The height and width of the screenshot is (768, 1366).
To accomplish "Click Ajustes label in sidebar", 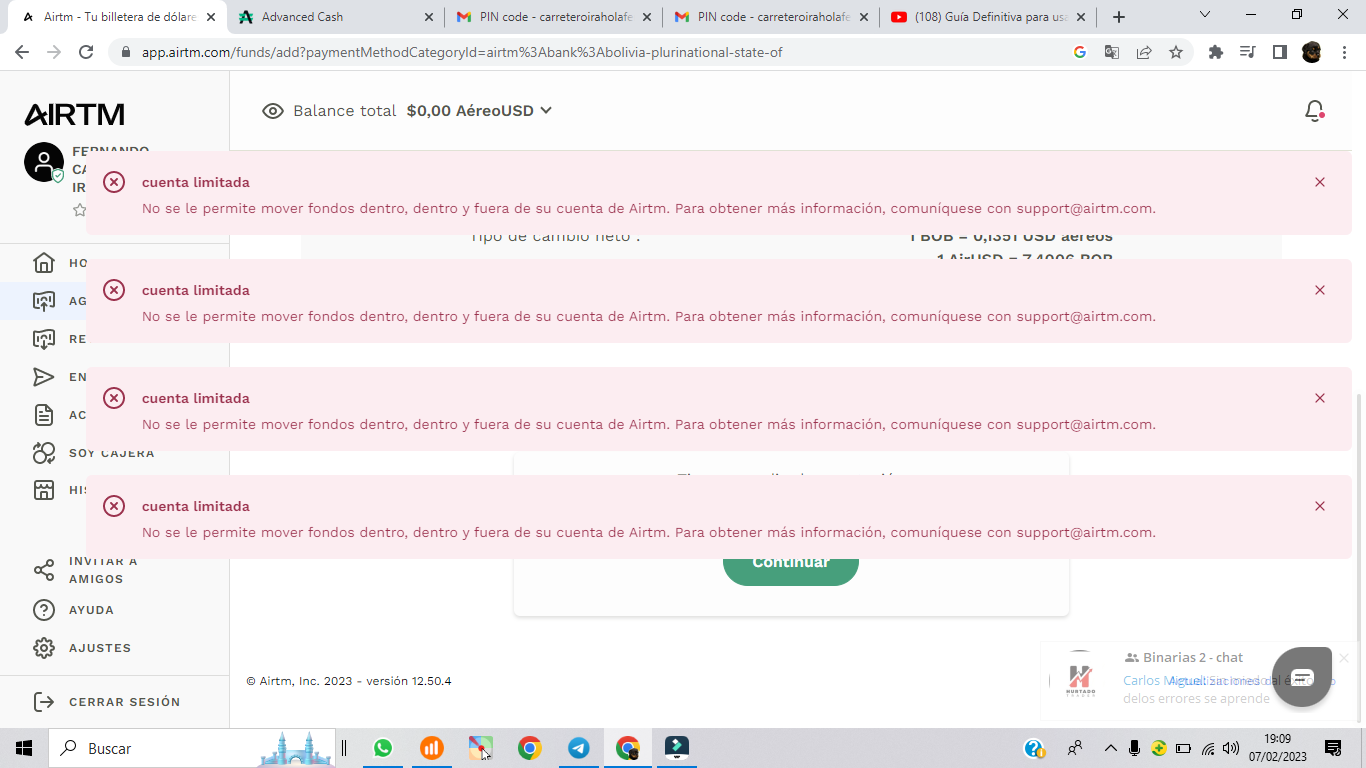I will pyautogui.click(x=100, y=648).
